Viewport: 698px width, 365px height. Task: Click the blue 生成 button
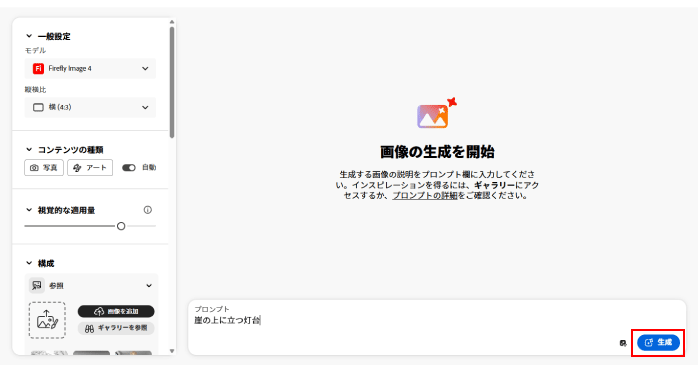[658, 342]
